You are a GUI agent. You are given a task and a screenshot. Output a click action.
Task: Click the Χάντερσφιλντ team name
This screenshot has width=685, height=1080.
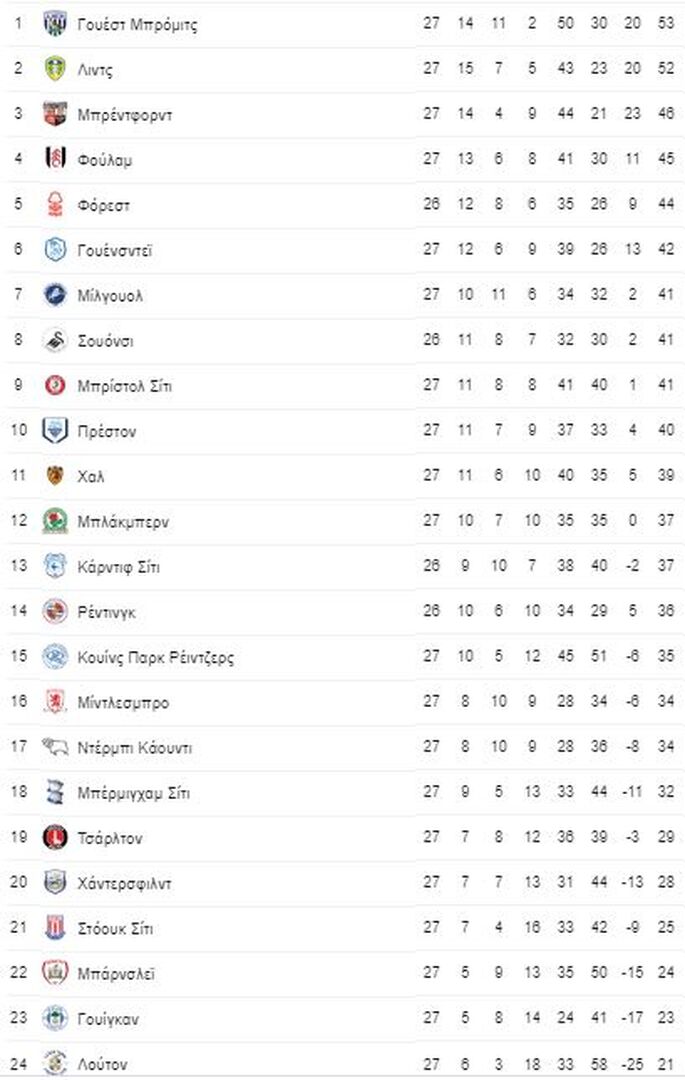click(124, 884)
